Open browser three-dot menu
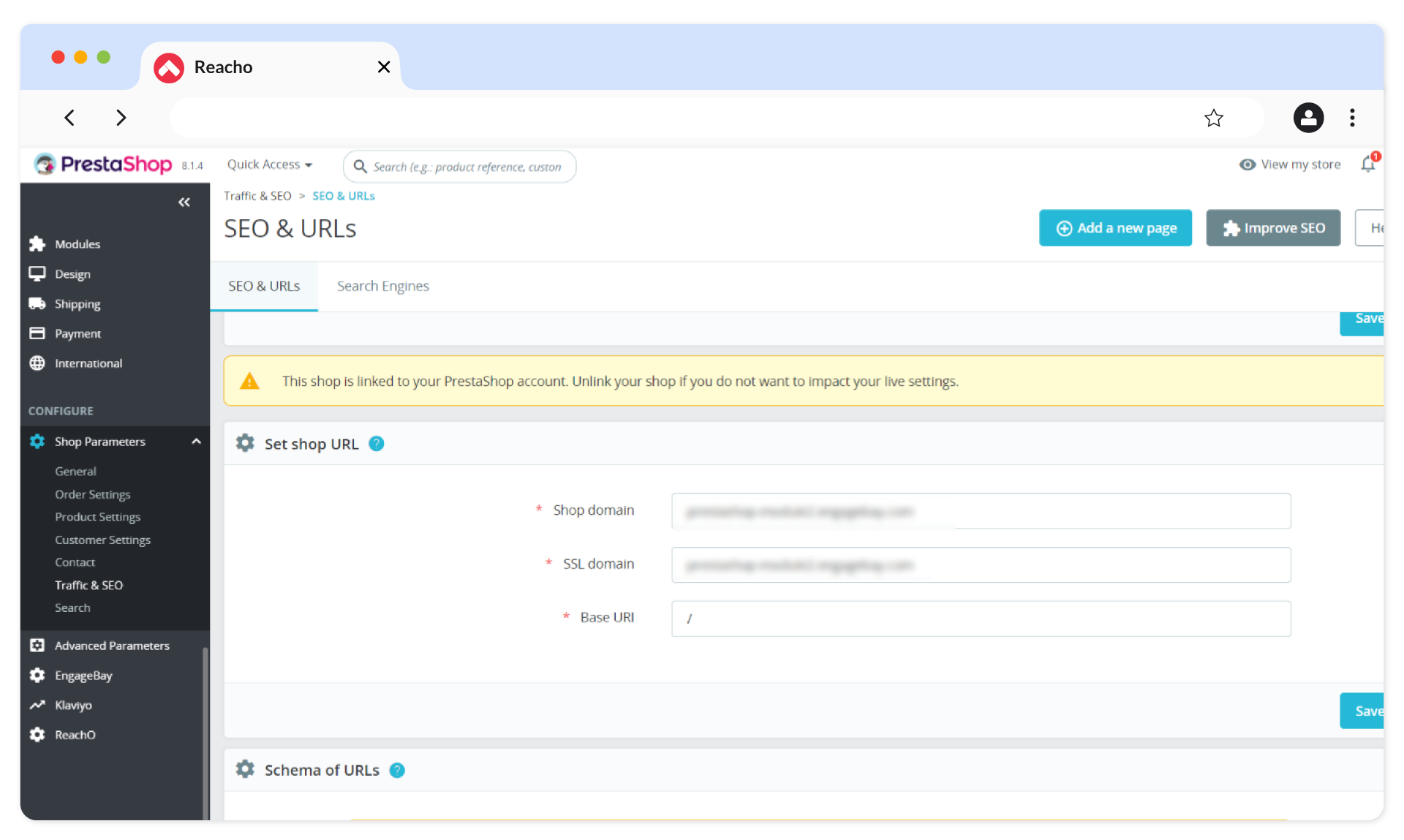Image resolution: width=1404 pixels, height=840 pixels. (x=1352, y=118)
